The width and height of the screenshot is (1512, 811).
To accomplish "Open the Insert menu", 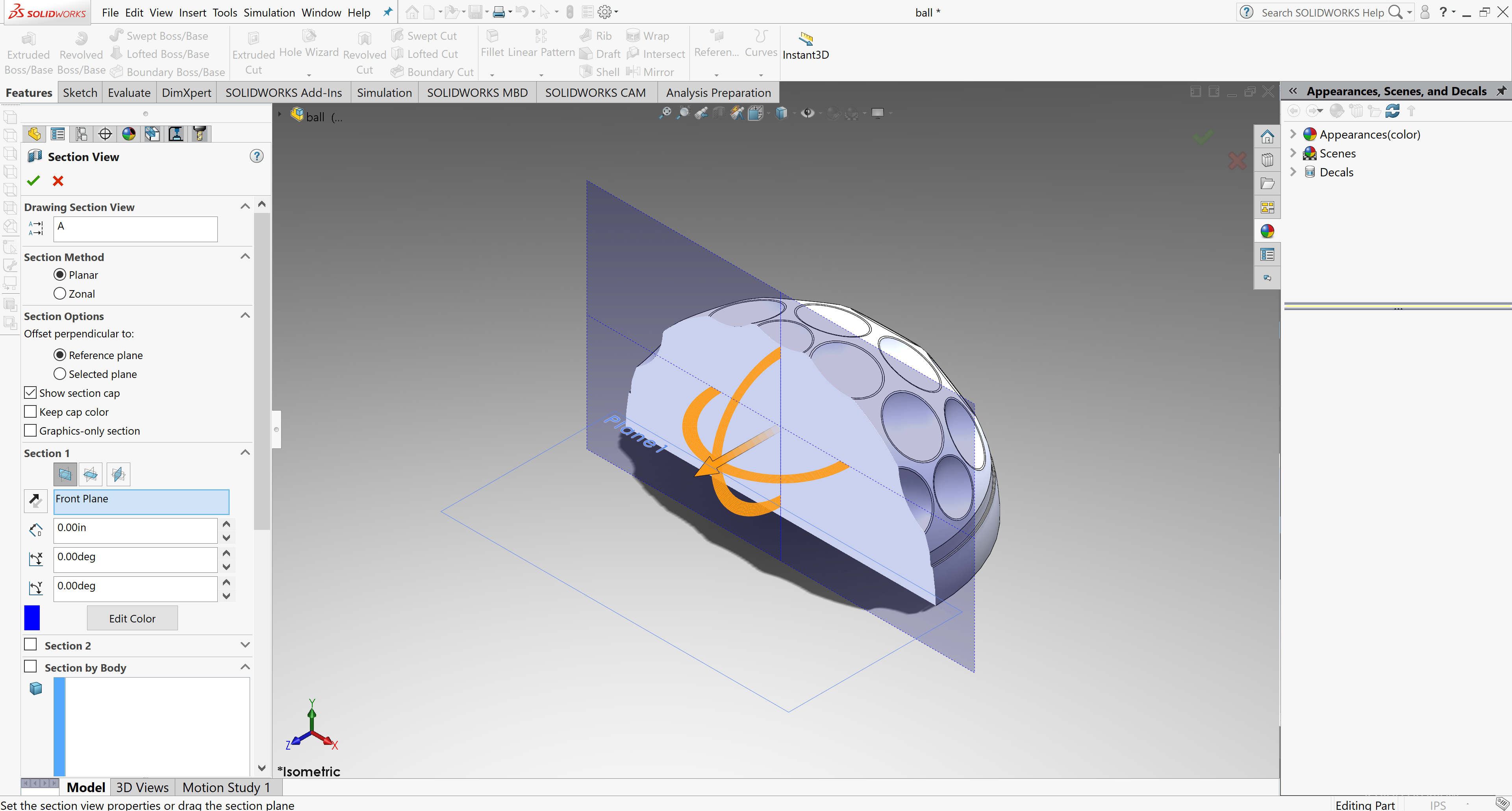I will (x=193, y=12).
